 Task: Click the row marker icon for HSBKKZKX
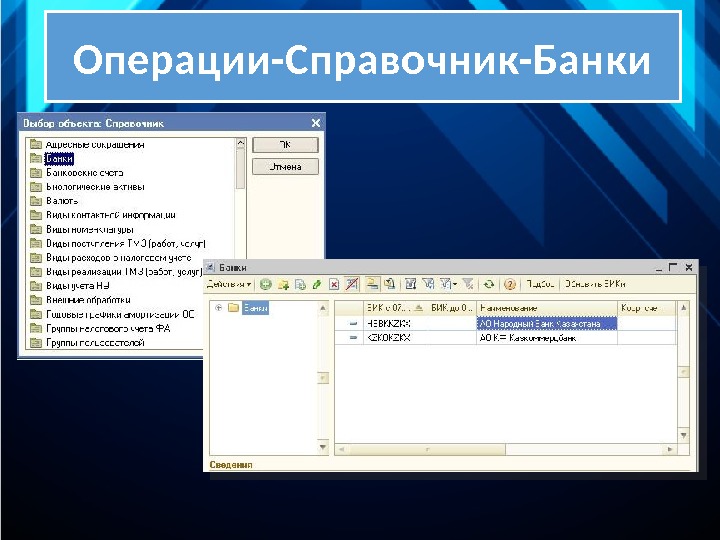[353, 324]
